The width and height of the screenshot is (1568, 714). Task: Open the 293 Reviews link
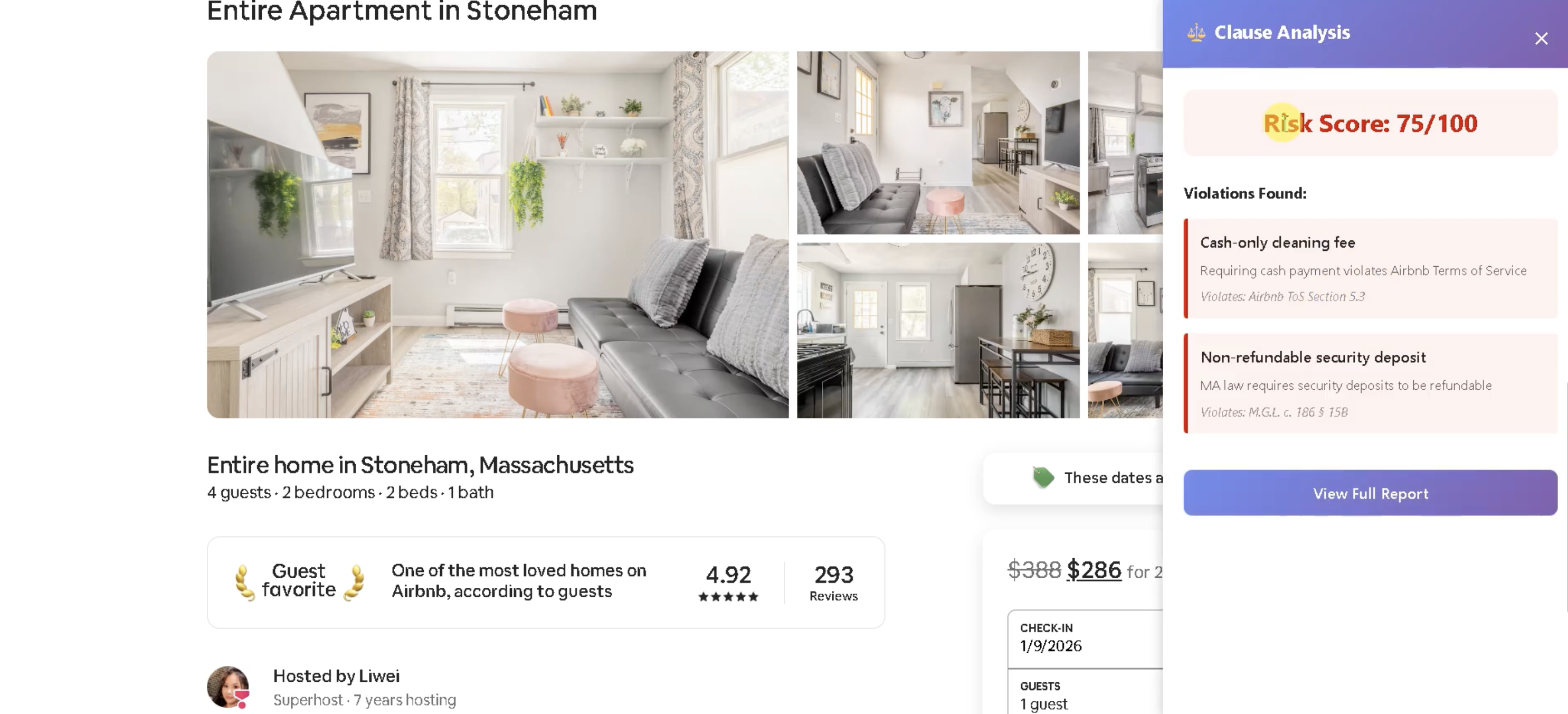point(833,583)
